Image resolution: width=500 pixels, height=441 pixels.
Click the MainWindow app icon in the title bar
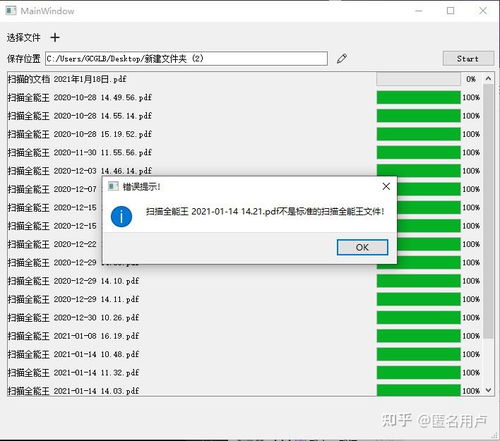11,11
